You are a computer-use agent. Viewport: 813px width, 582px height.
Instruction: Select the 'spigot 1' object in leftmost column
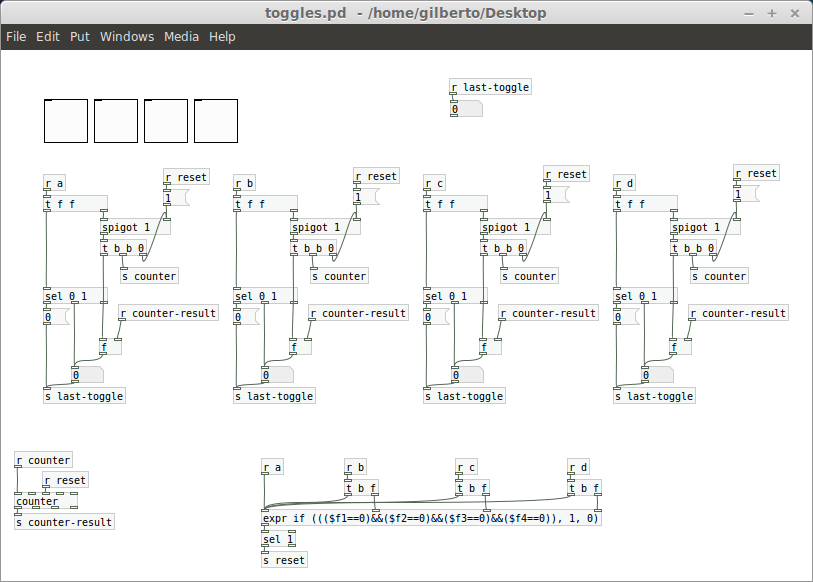(x=134, y=228)
